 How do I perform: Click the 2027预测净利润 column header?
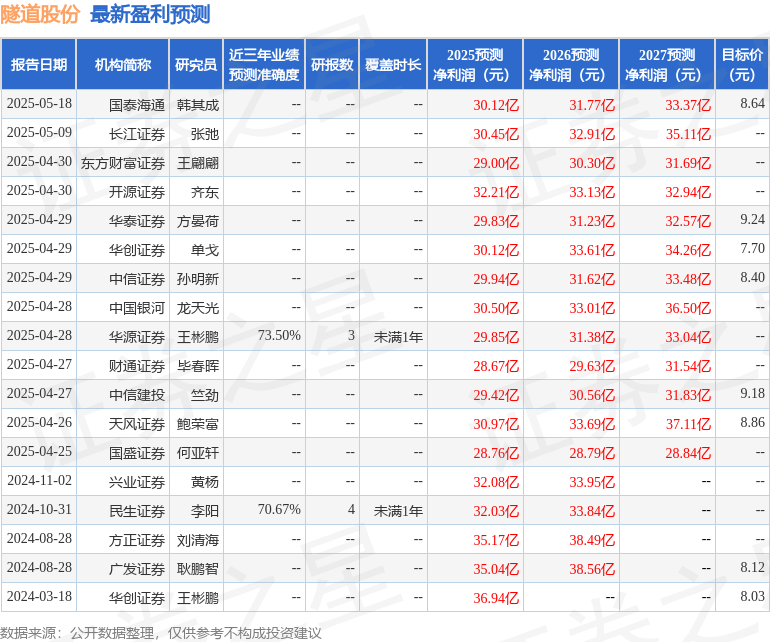pos(667,64)
